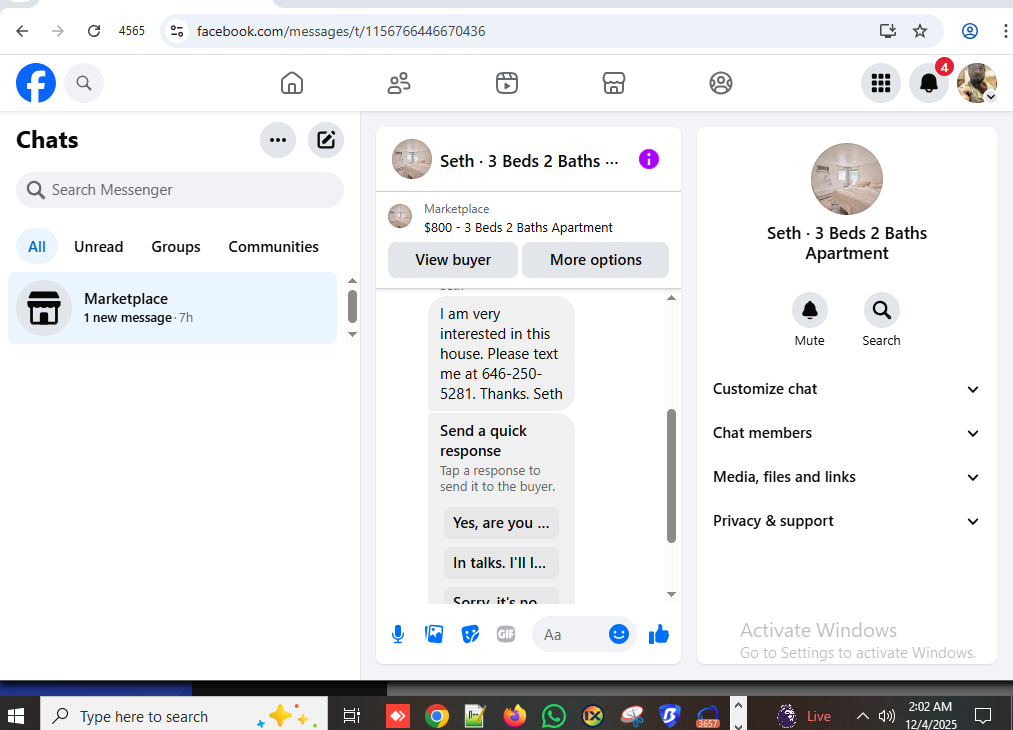The image size is (1013, 730).
Task: Click the Search Messenger field
Action: tap(180, 190)
